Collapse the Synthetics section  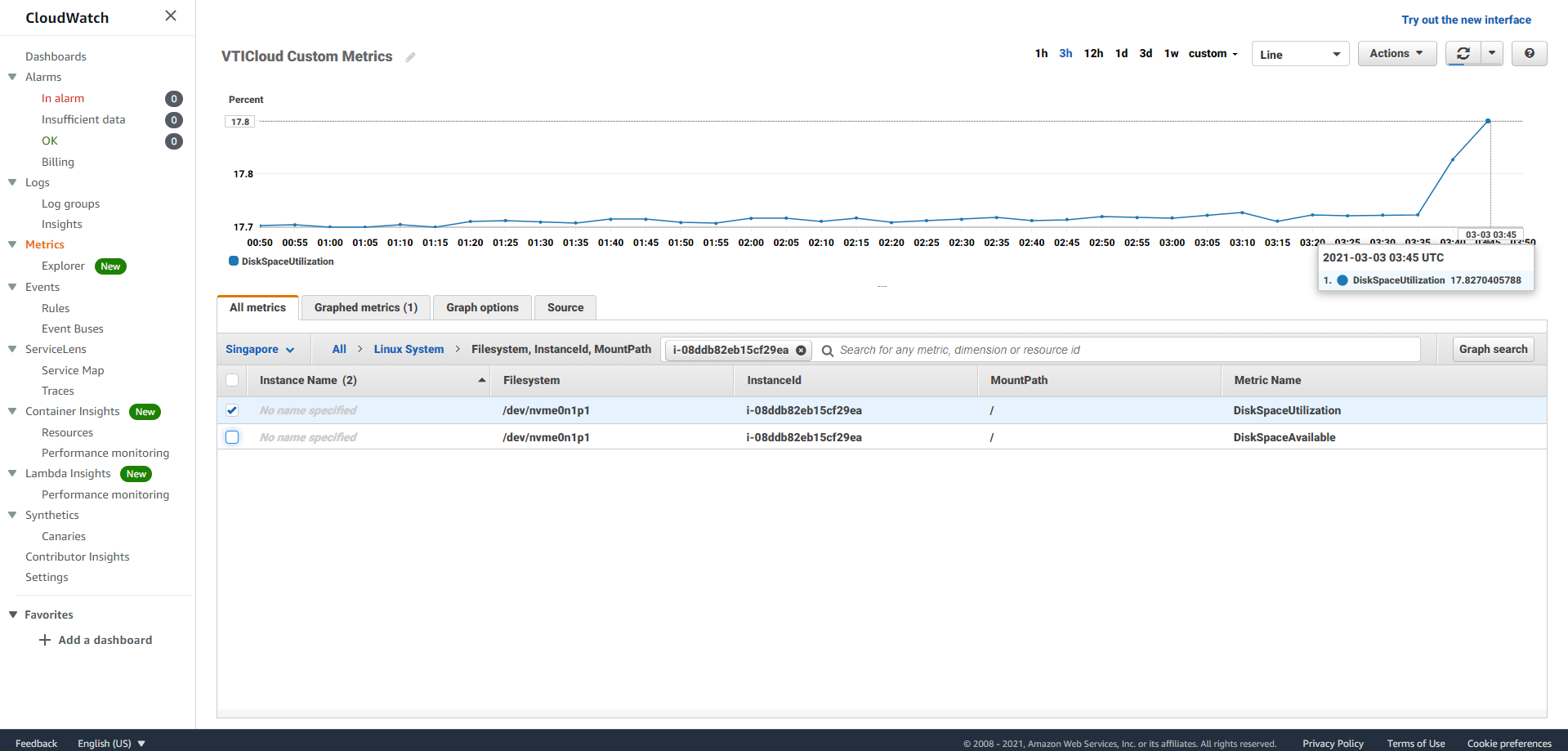[12, 515]
